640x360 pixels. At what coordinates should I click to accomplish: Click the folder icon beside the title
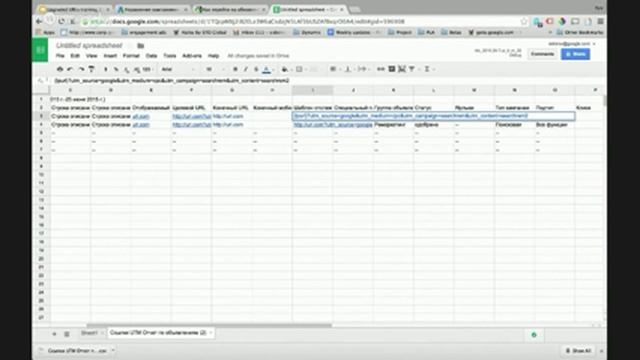[x=140, y=46]
